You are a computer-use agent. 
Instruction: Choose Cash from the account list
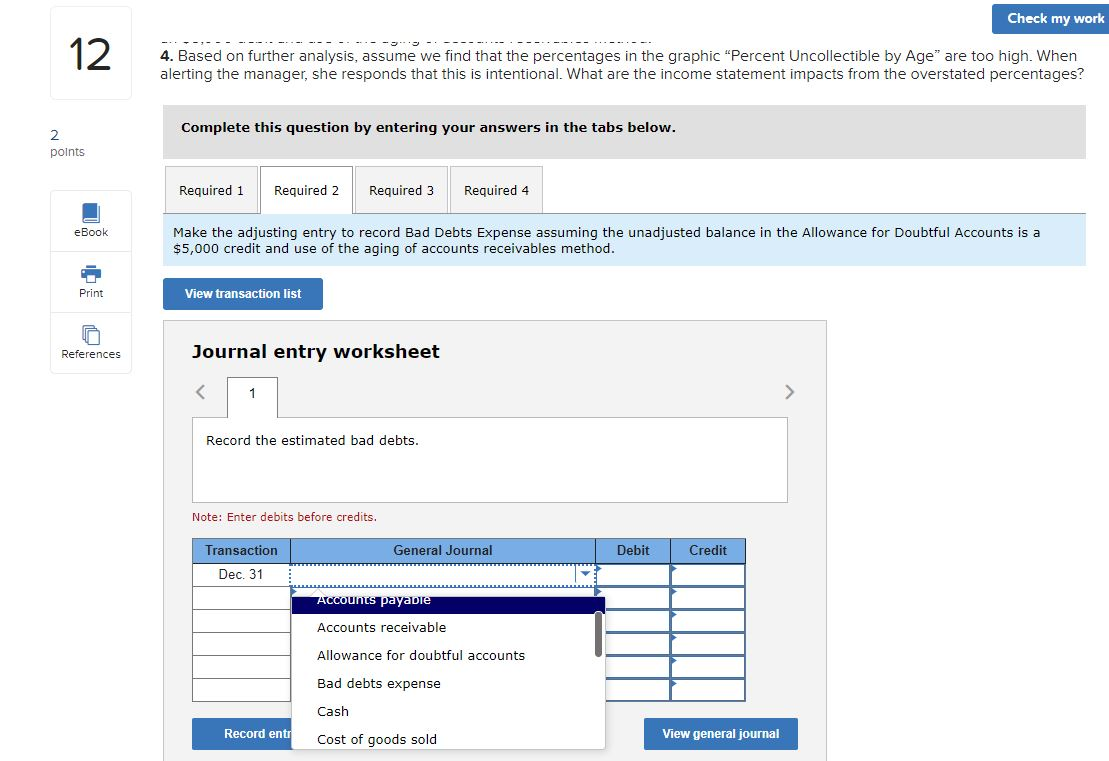[x=443, y=711]
